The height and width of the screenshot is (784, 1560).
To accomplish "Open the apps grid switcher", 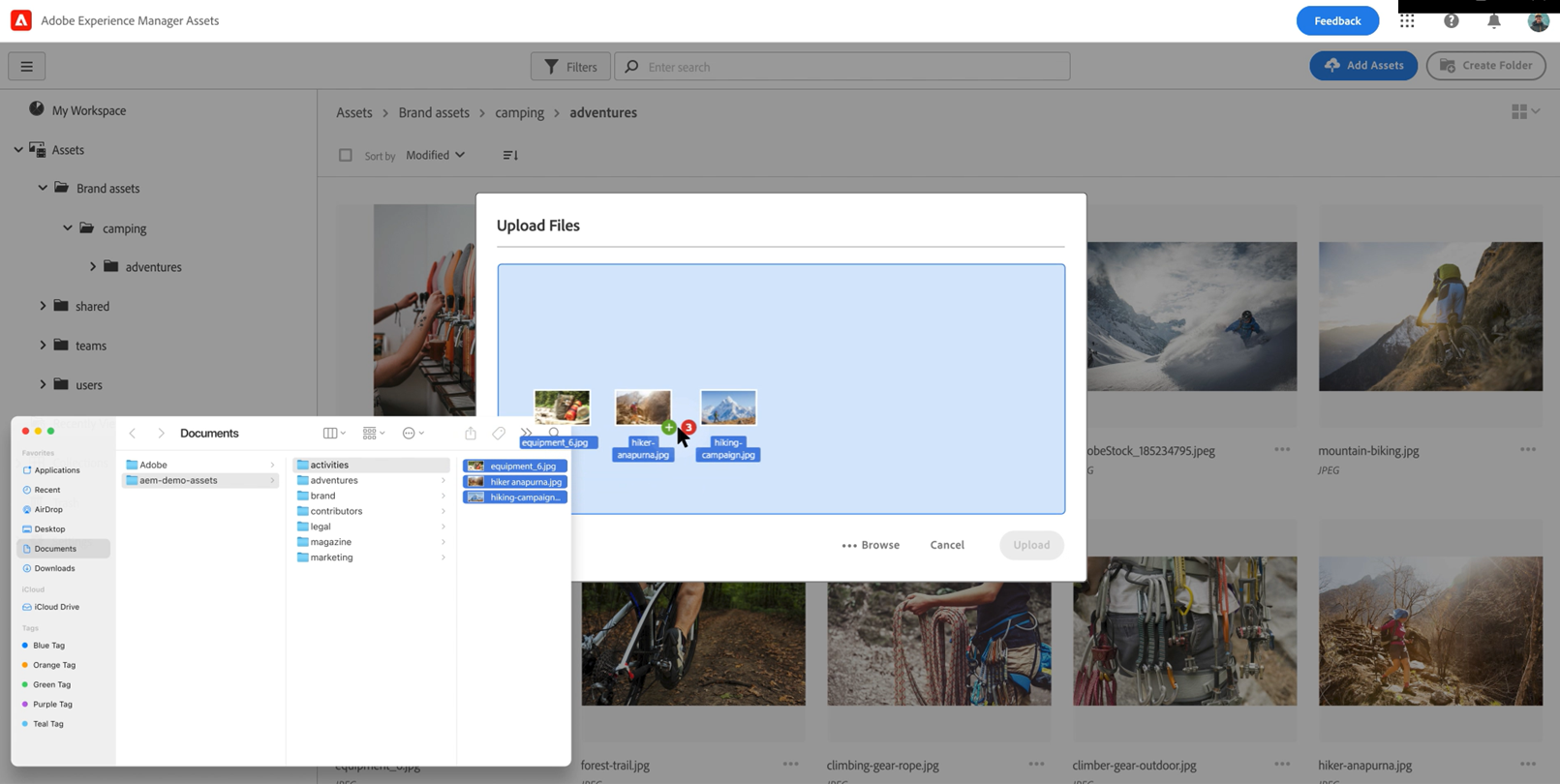I will tap(1407, 20).
